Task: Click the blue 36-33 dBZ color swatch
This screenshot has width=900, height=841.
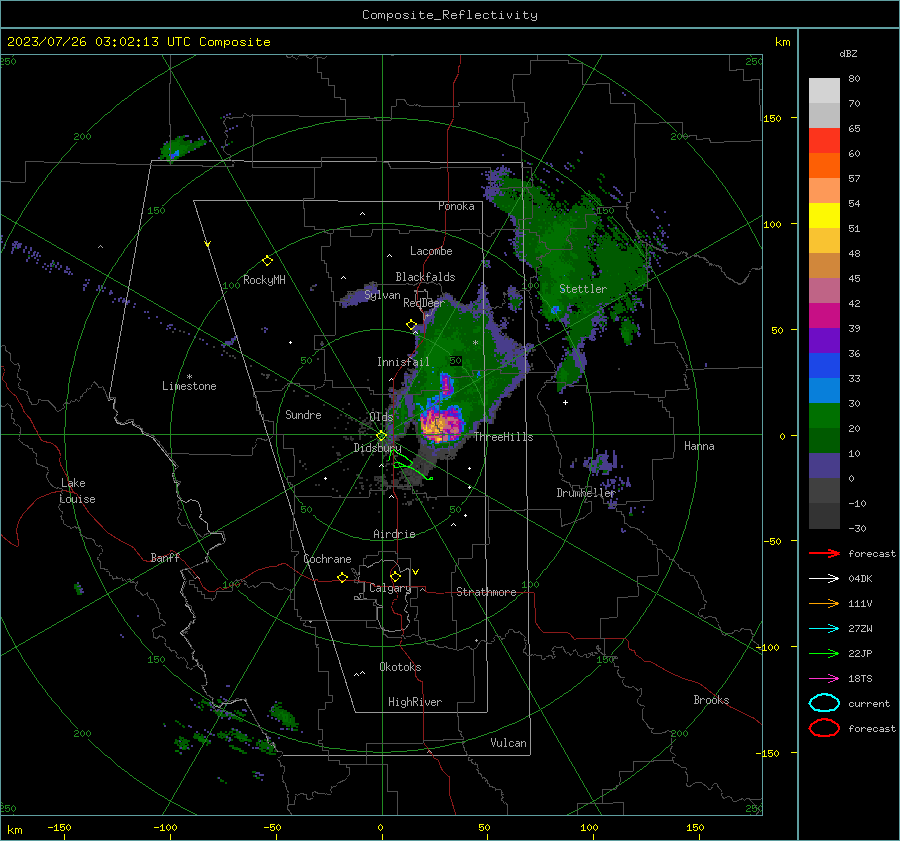Action: tap(824, 365)
